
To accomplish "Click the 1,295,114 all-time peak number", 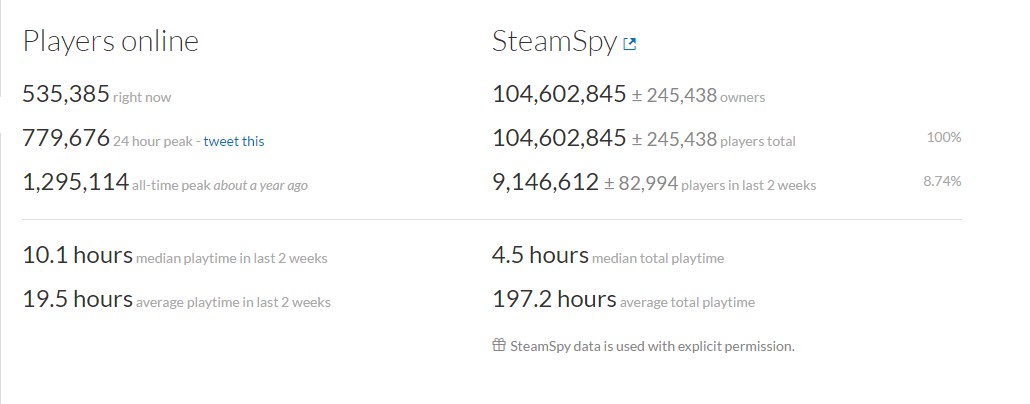I will point(75,182).
